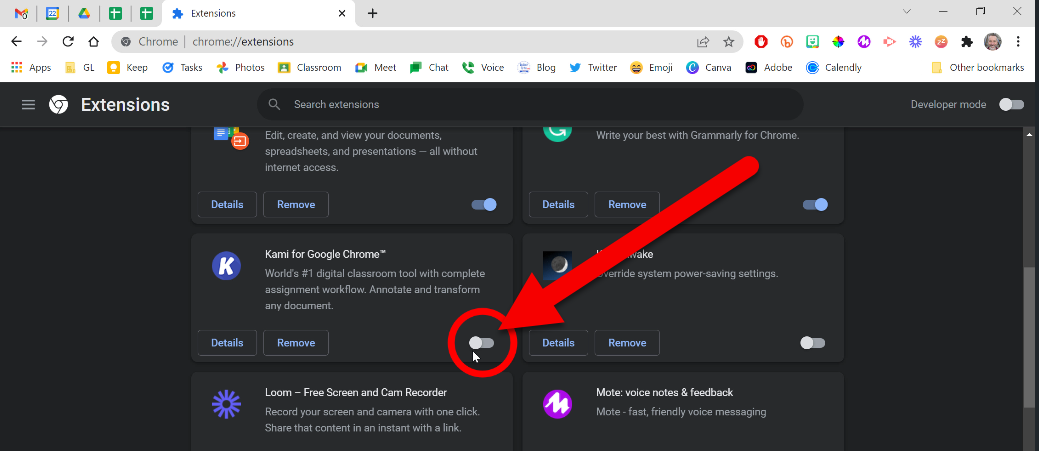The width and height of the screenshot is (1039, 451).
Task: Go to the Home page
Action: [x=93, y=42]
